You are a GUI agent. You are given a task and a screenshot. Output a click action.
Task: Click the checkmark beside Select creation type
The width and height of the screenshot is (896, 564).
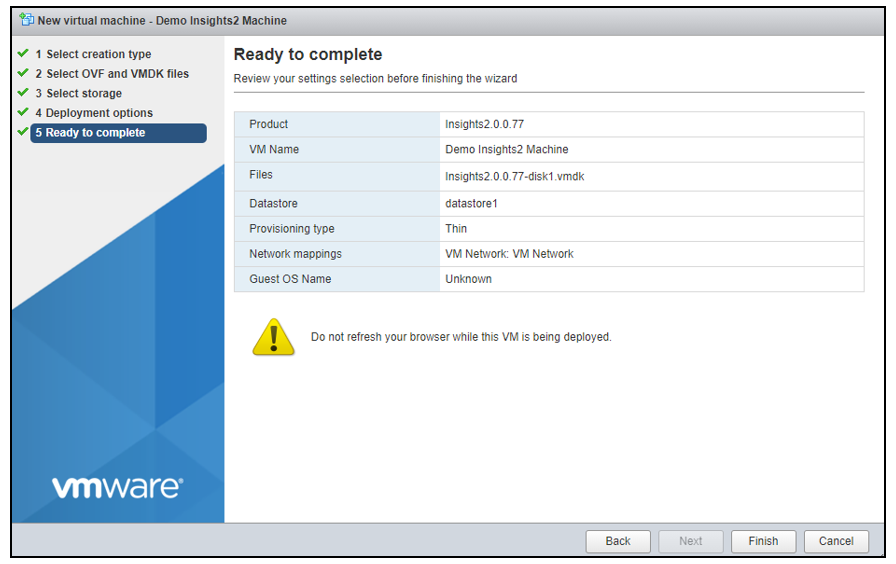point(23,53)
